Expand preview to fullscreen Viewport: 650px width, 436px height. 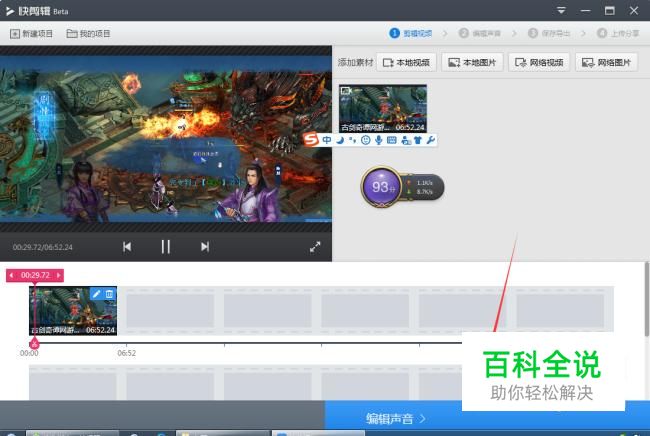(x=315, y=247)
